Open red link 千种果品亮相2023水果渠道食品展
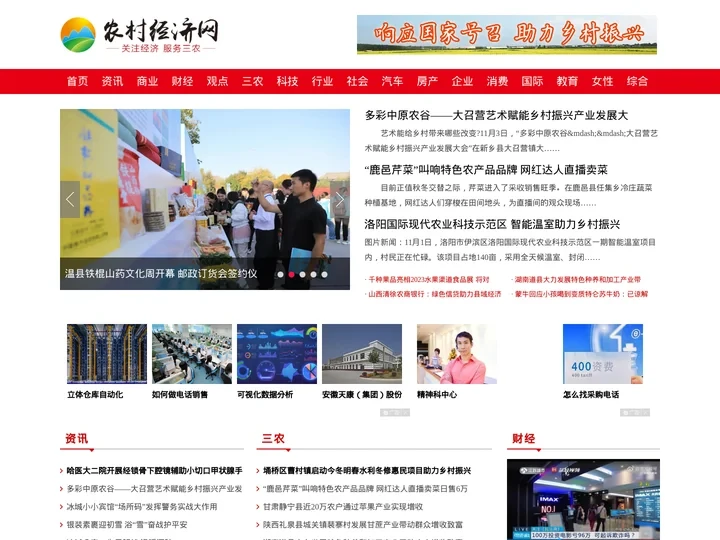Viewport: 720px width, 540px height. pyautogui.click(x=428, y=279)
